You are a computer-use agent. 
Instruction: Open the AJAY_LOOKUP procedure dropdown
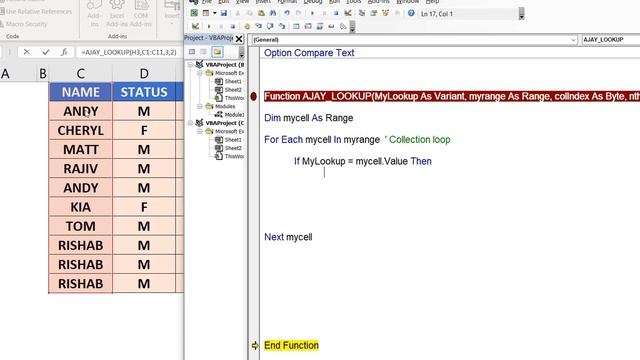pos(611,40)
